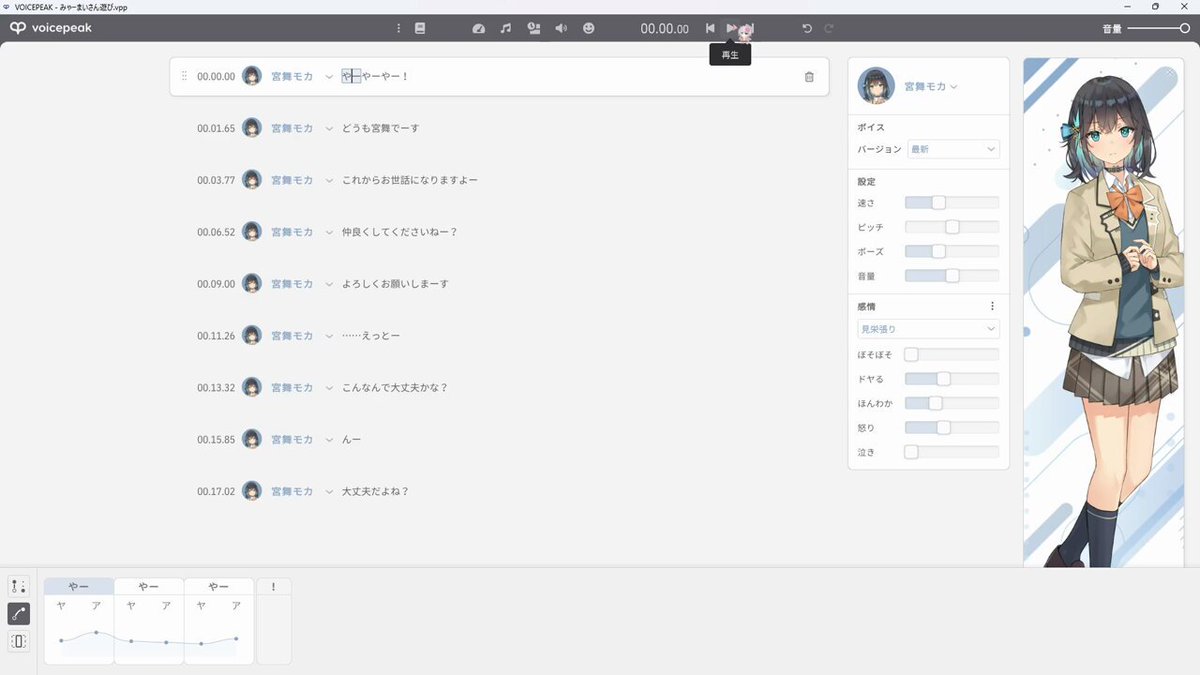Expand narrator dropdown on 仲良くしてくださいねー？ line
The width and height of the screenshot is (1200, 675).
click(329, 232)
